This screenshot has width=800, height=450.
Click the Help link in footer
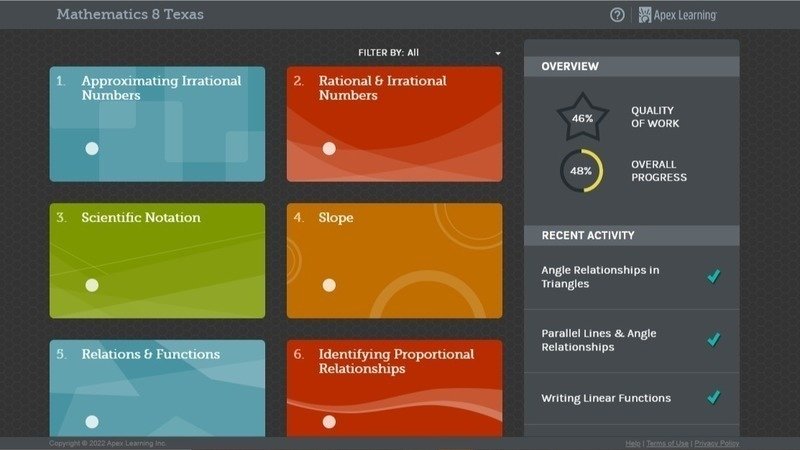pos(633,443)
